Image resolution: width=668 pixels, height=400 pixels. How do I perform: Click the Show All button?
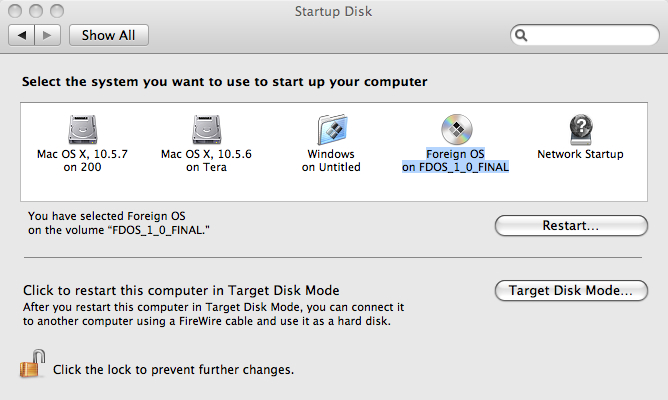click(109, 35)
